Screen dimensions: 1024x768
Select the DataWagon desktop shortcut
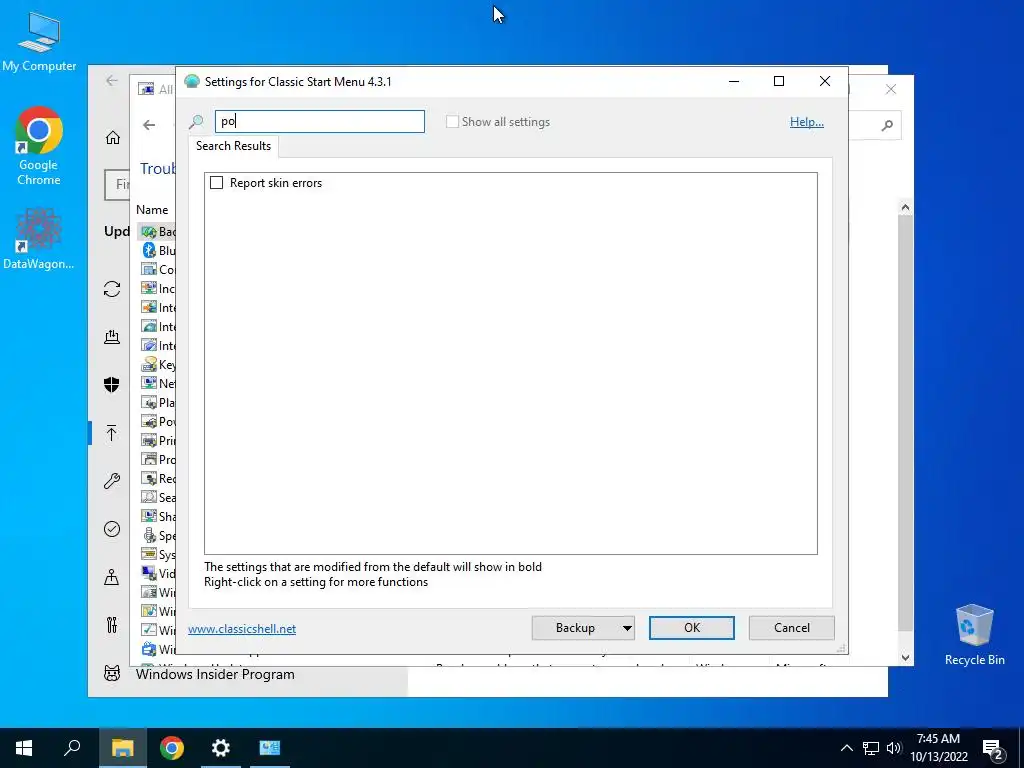pyautogui.click(x=39, y=239)
